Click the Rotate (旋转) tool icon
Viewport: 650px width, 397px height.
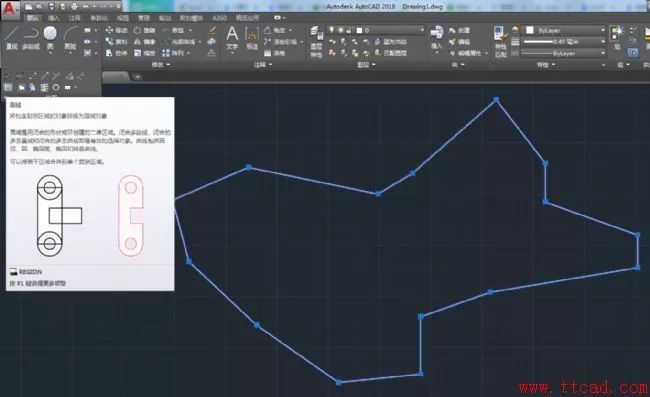point(137,30)
